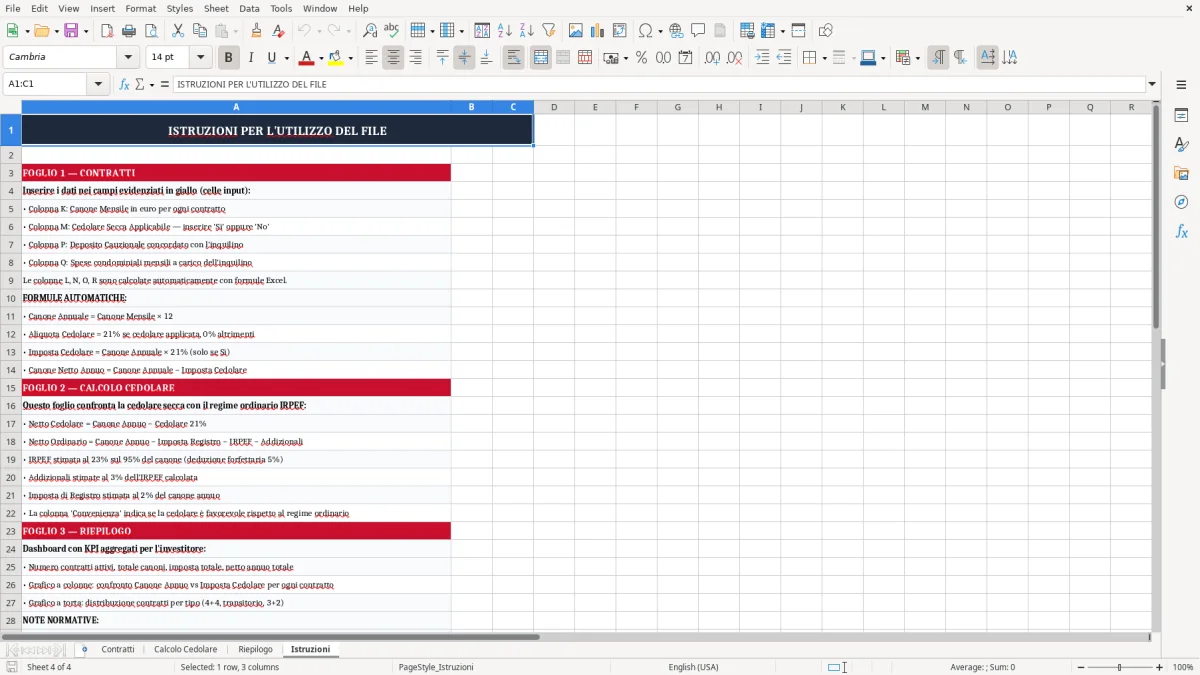The image size is (1200, 675).
Task: Enable AutoFilter funnel icon
Action: pyautogui.click(x=549, y=31)
